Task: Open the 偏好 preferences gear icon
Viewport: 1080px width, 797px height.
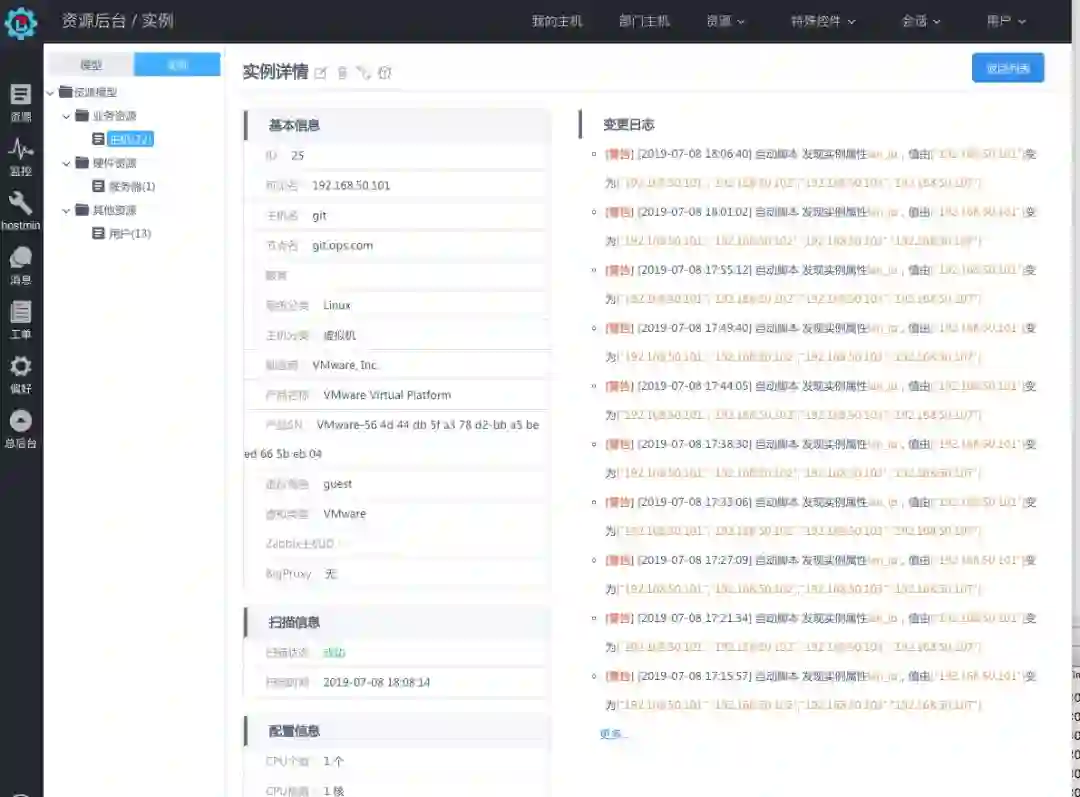Action: 21,374
